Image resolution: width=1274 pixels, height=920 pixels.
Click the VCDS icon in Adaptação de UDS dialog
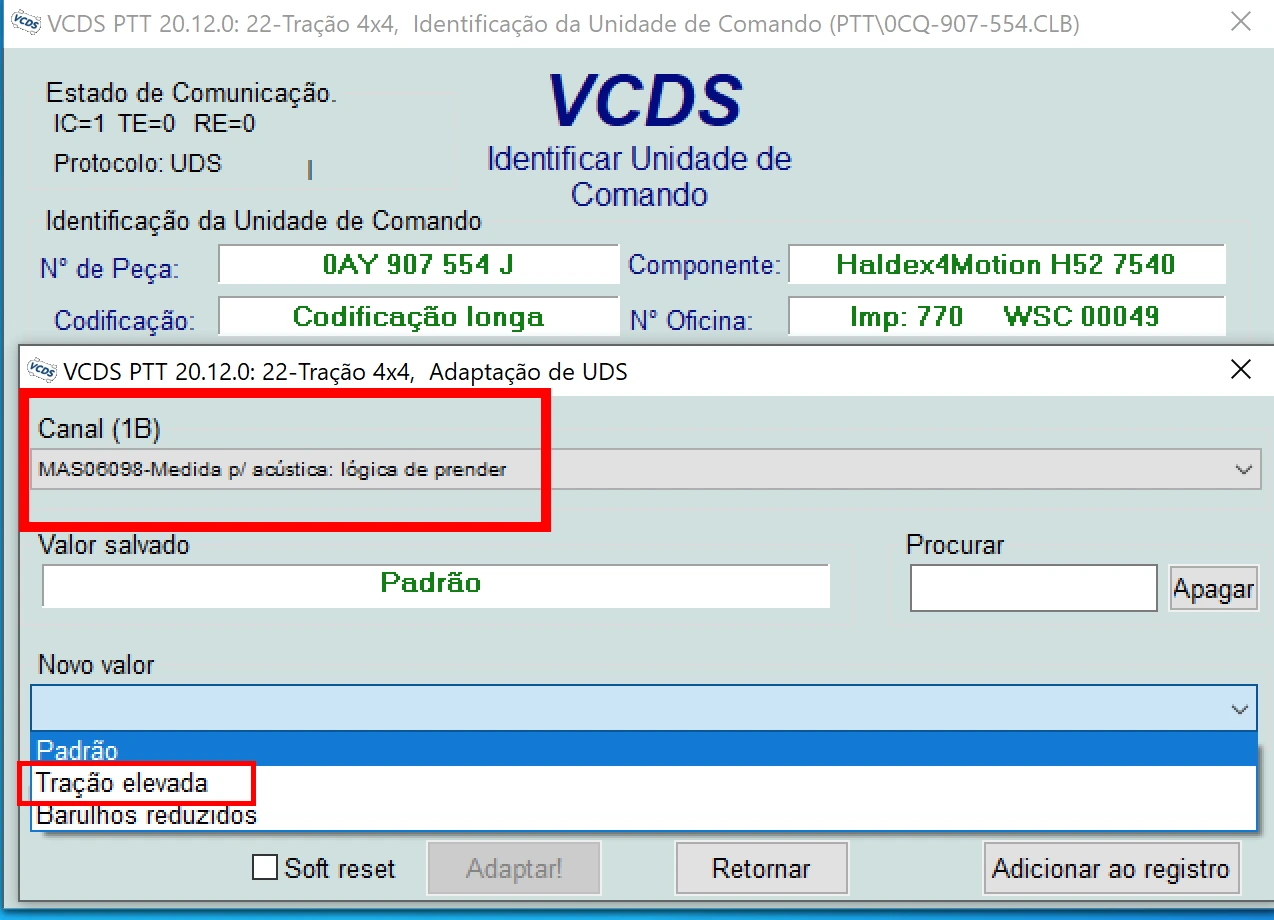pyautogui.click(x=41, y=372)
